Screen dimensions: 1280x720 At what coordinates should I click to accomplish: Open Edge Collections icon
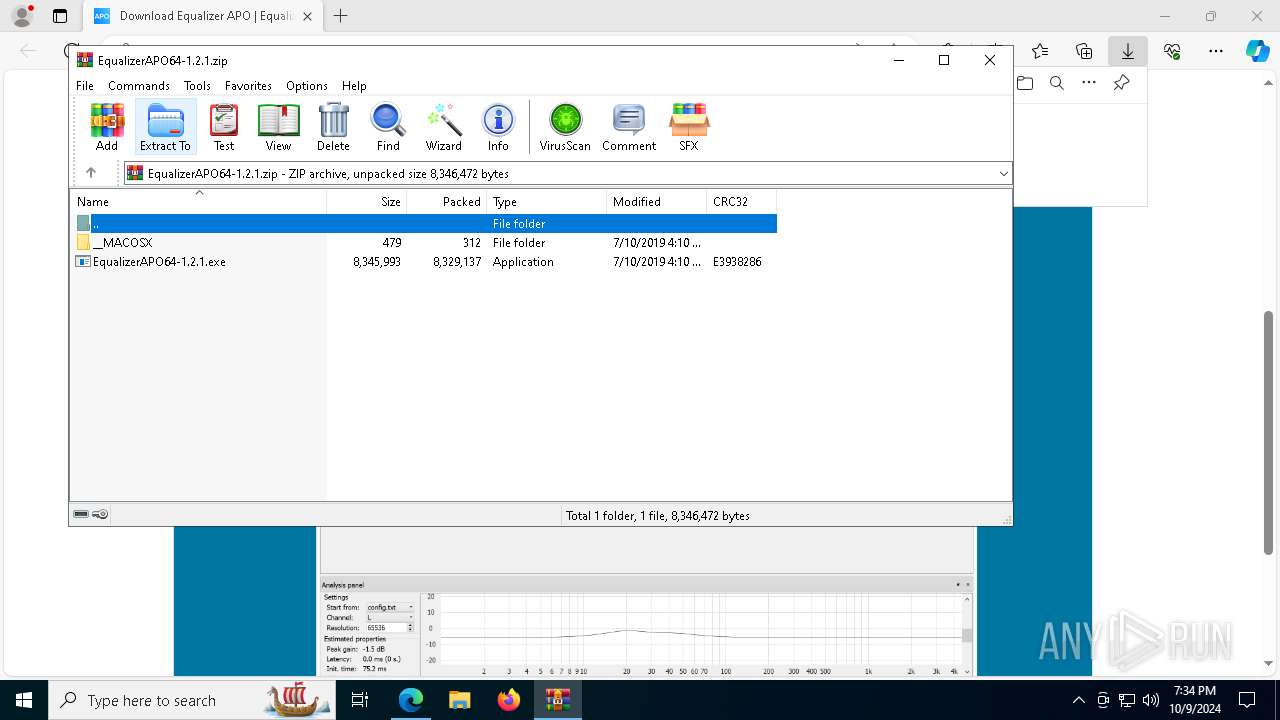(x=1084, y=51)
